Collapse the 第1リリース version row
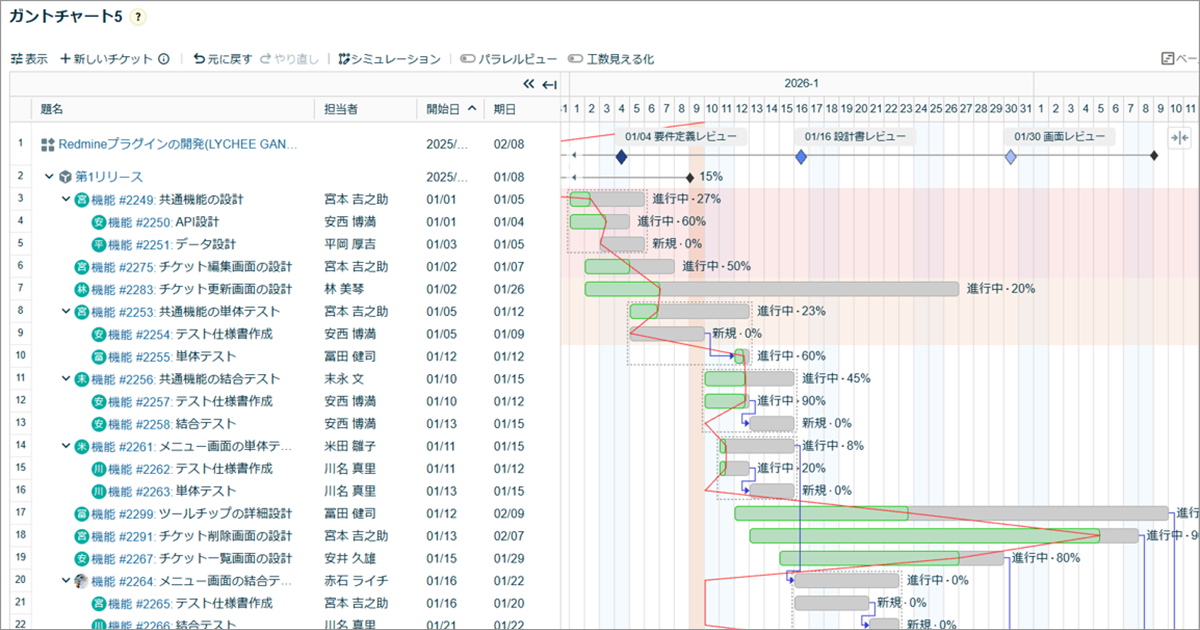 [x=48, y=177]
